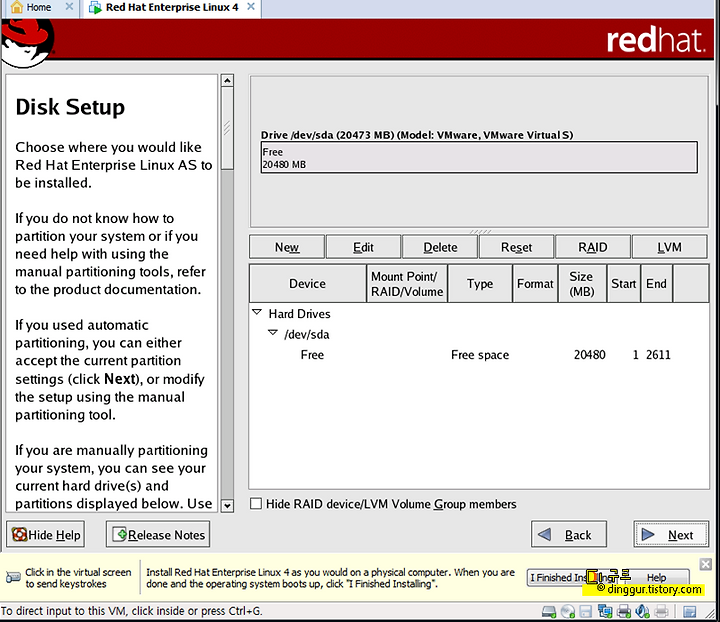
Task: Collapse the Hard Drives tree node
Action: point(257,312)
